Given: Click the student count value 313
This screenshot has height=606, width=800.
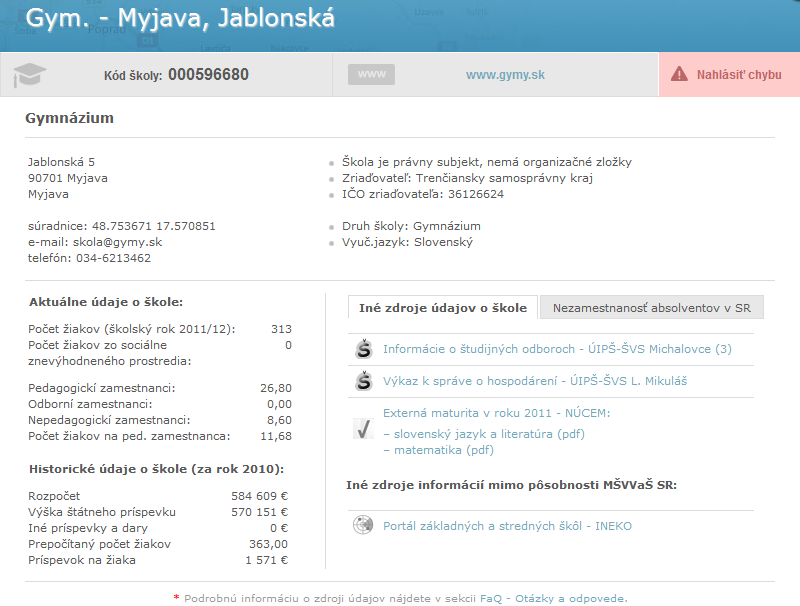Looking at the screenshot, I should coord(281,329).
